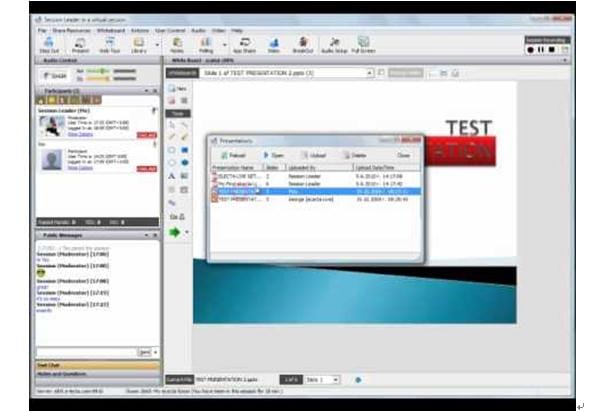600x411 pixels.
Task: Expand the Polling dropdown arrow
Action: (x=225, y=45)
